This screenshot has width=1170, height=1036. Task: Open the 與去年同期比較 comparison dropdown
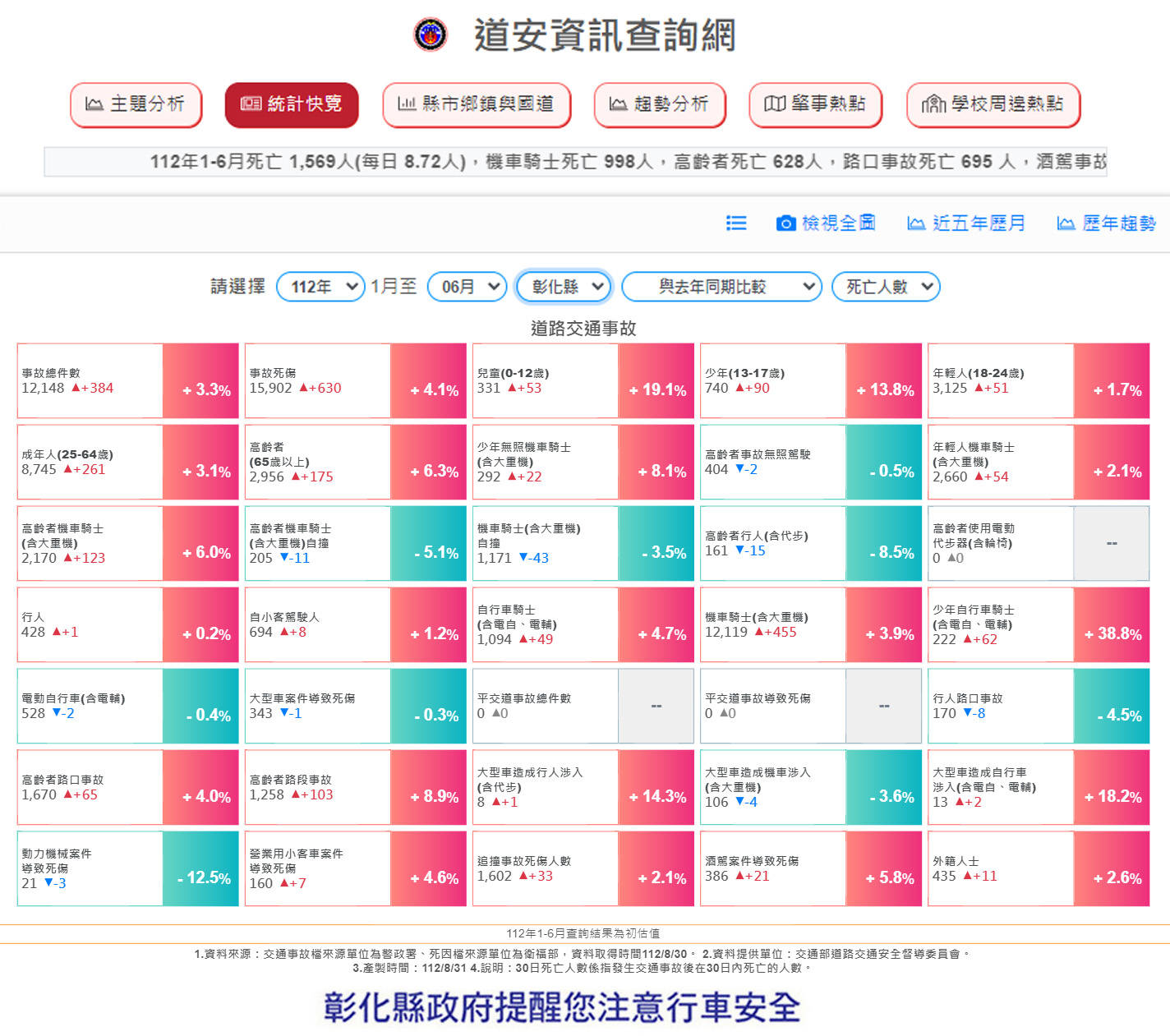721,287
